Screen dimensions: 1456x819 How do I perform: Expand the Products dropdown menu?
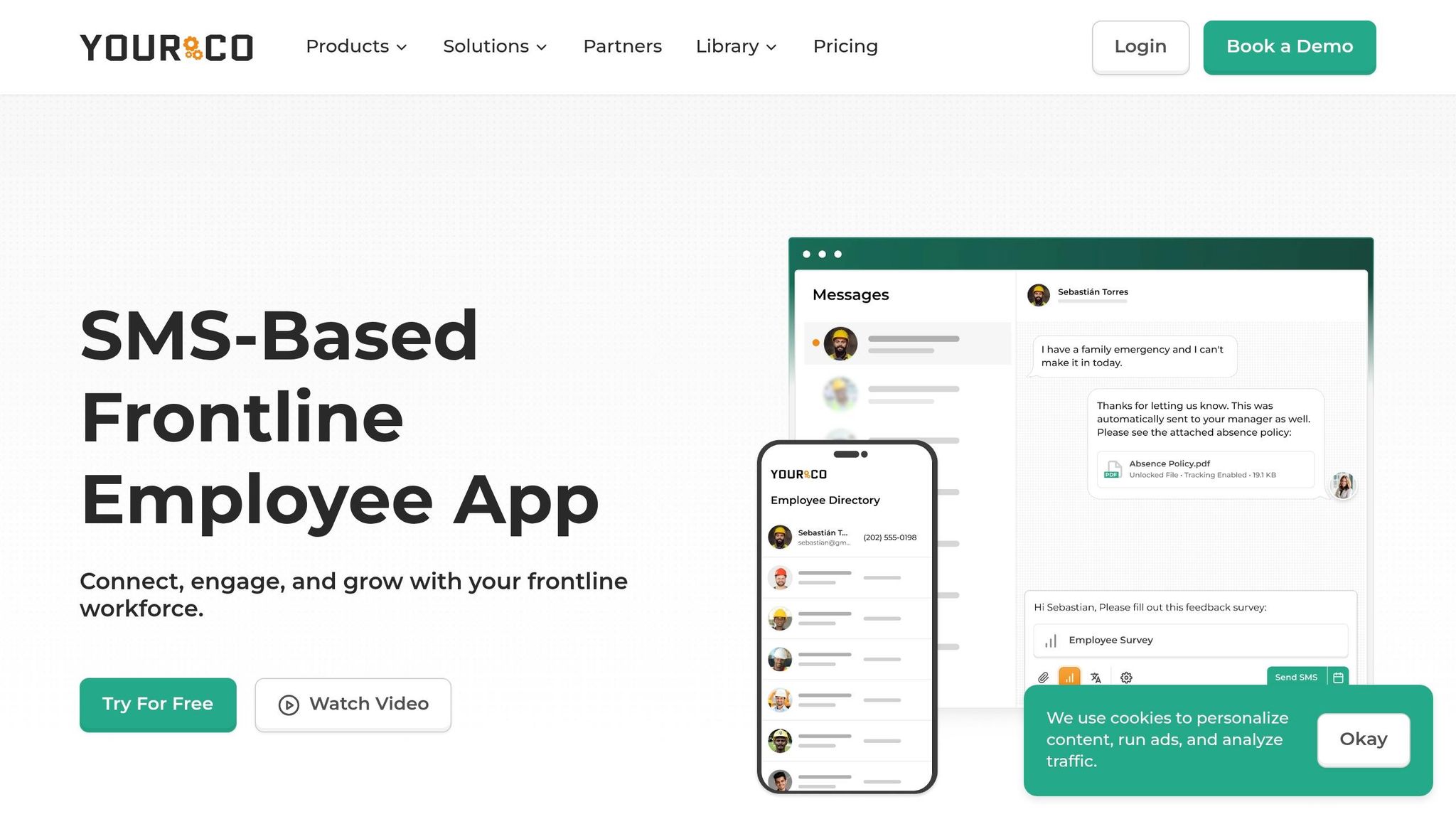pos(356,46)
